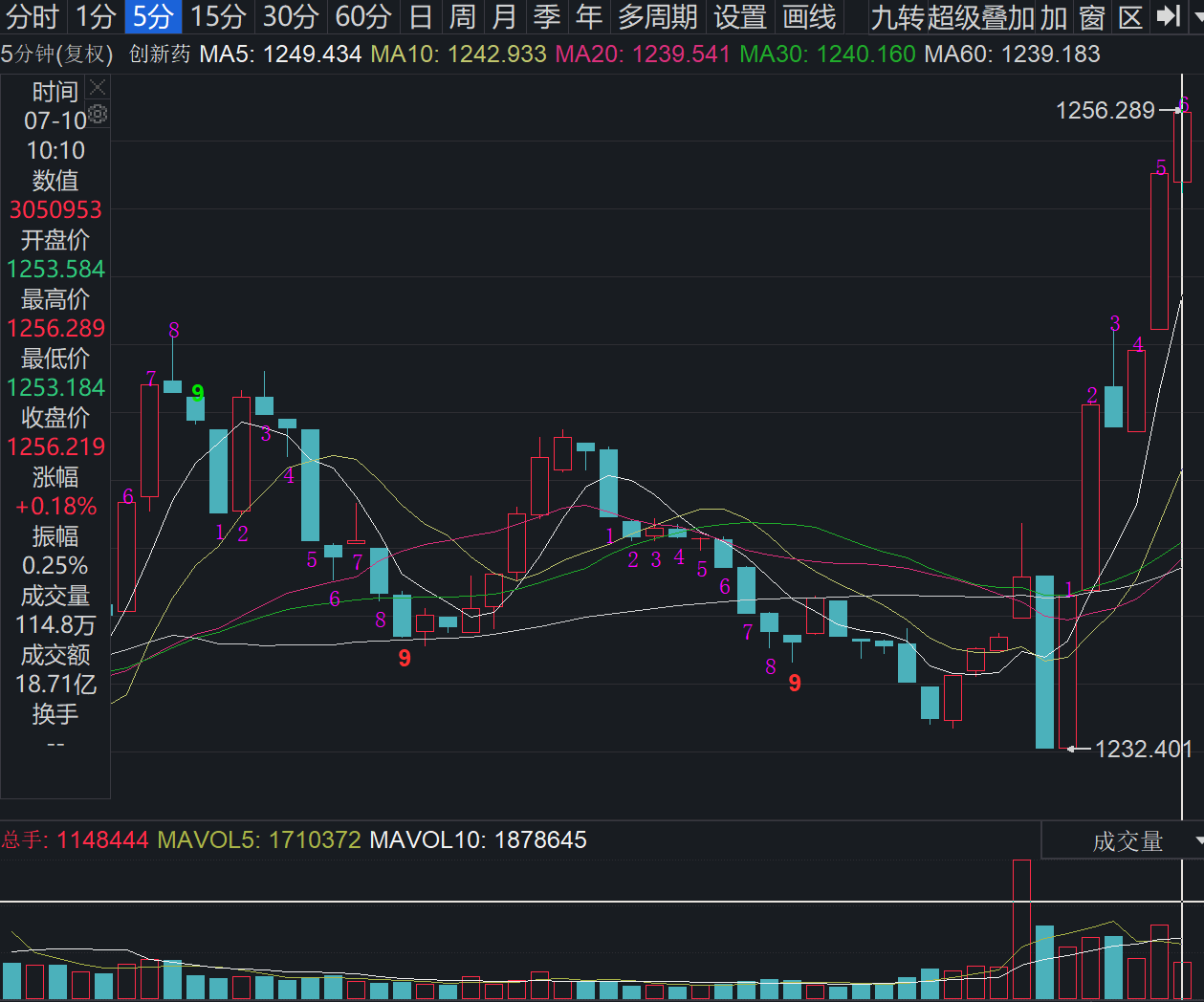Click the jump-to-latest arrow icon in toolbar
1204x1002 pixels.
(x=1167, y=16)
